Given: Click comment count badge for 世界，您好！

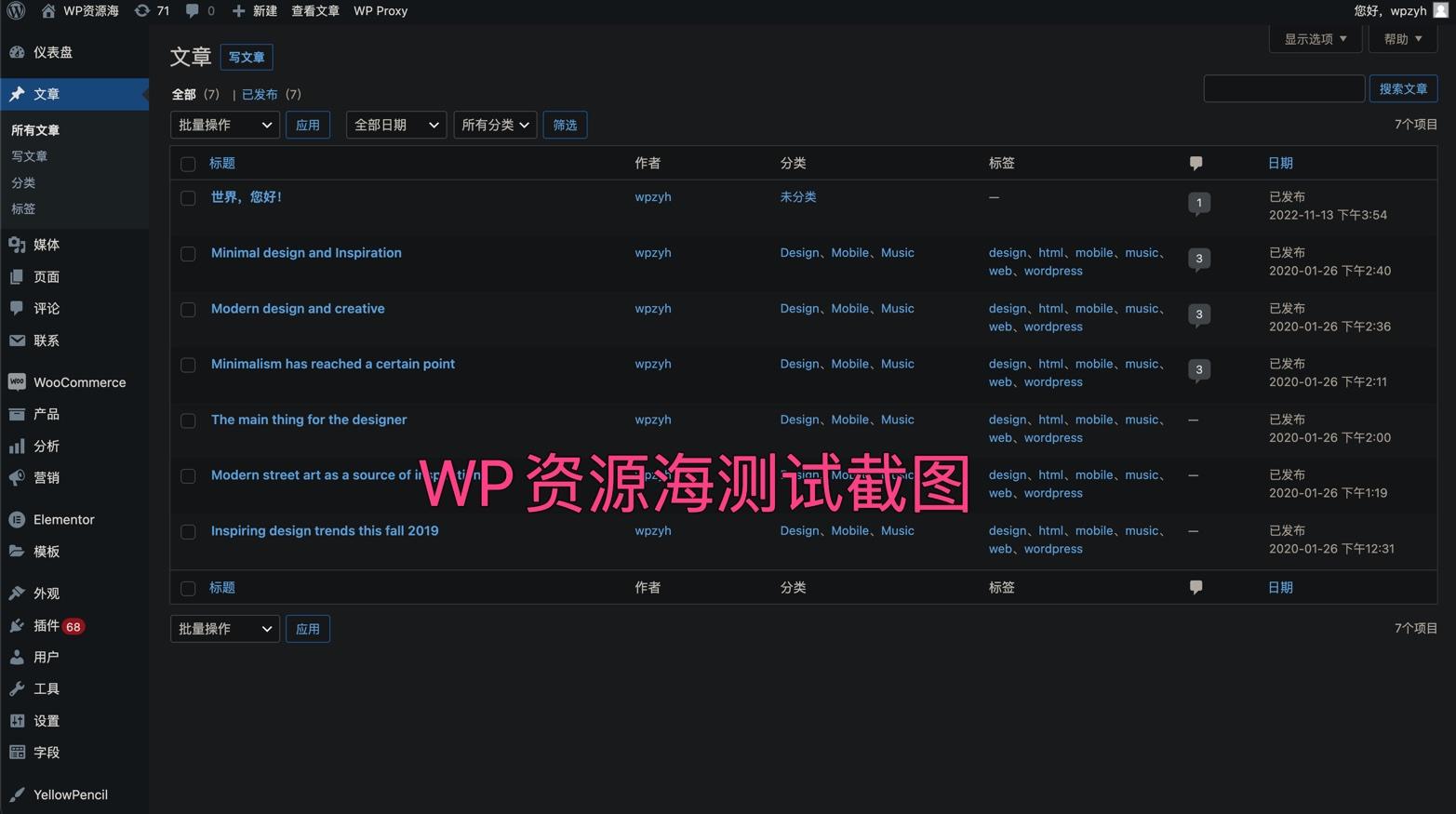Looking at the screenshot, I should pyautogui.click(x=1199, y=203).
